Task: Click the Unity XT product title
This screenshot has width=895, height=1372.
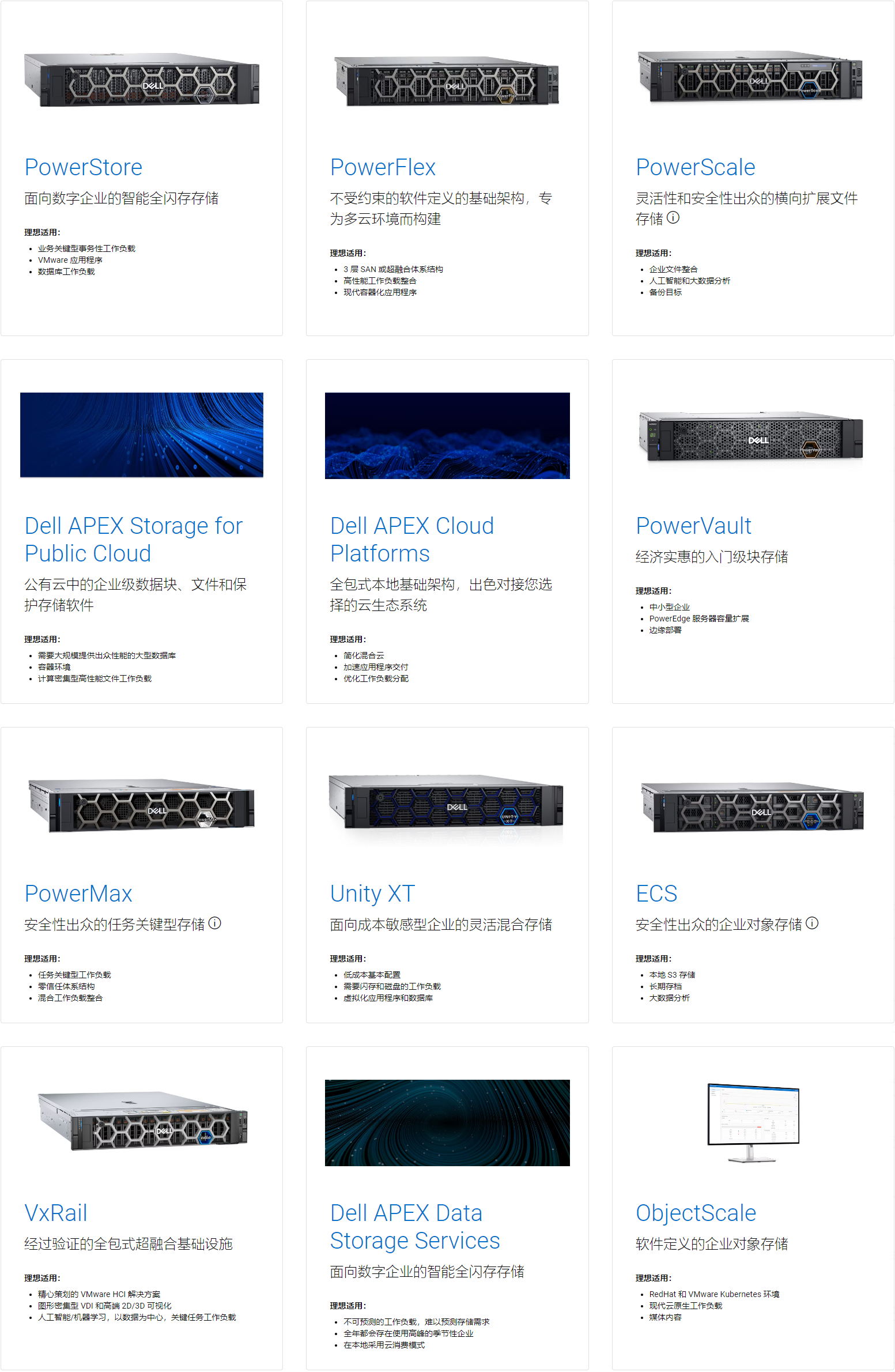Action: tap(372, 894)
